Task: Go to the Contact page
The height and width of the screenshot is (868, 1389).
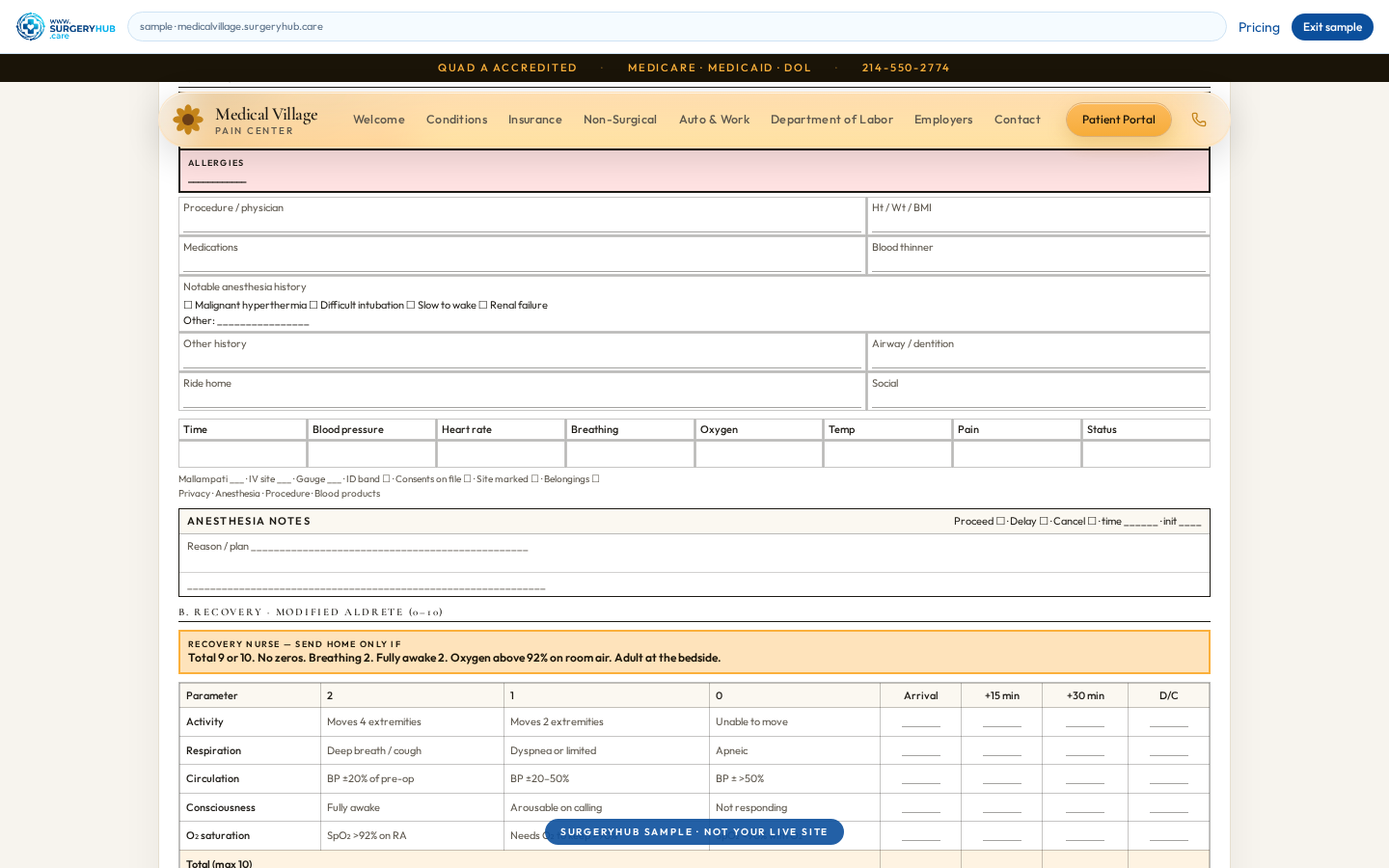Action: click(1018, 120)
